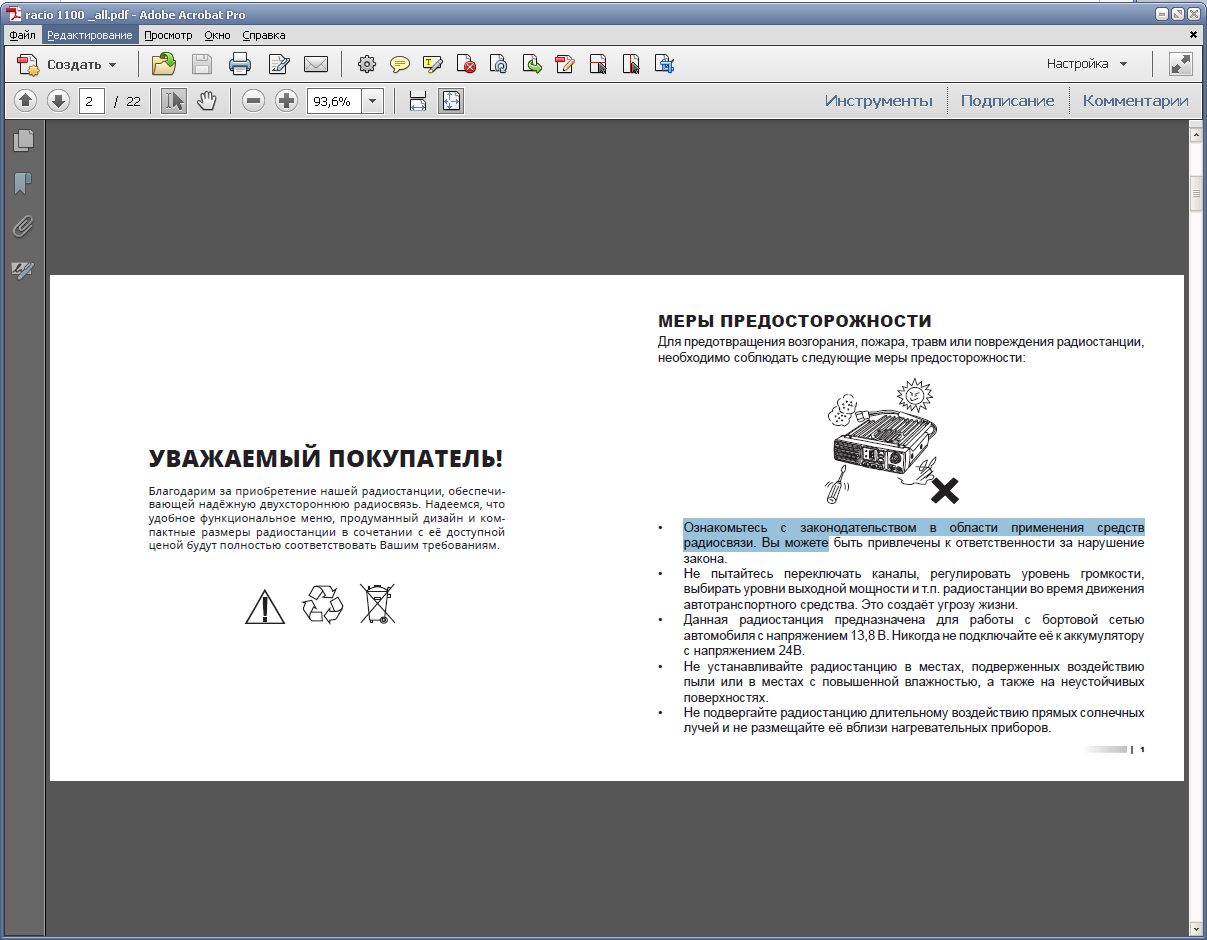Click the horizontal split page icon

click(x=598, y=65)
